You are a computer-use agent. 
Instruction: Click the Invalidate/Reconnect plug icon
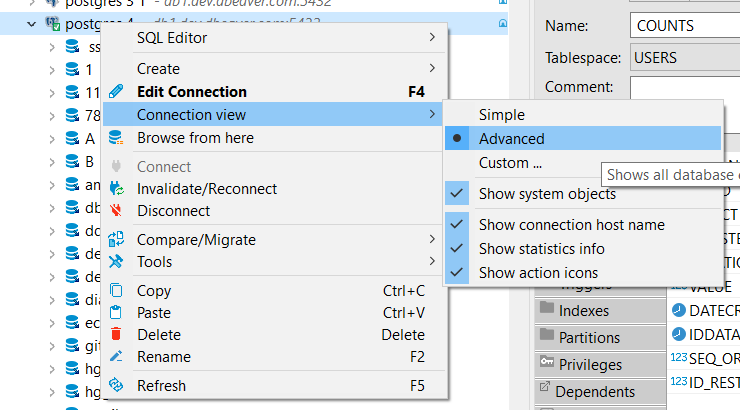pyautogui.click(x=116, y=188)
